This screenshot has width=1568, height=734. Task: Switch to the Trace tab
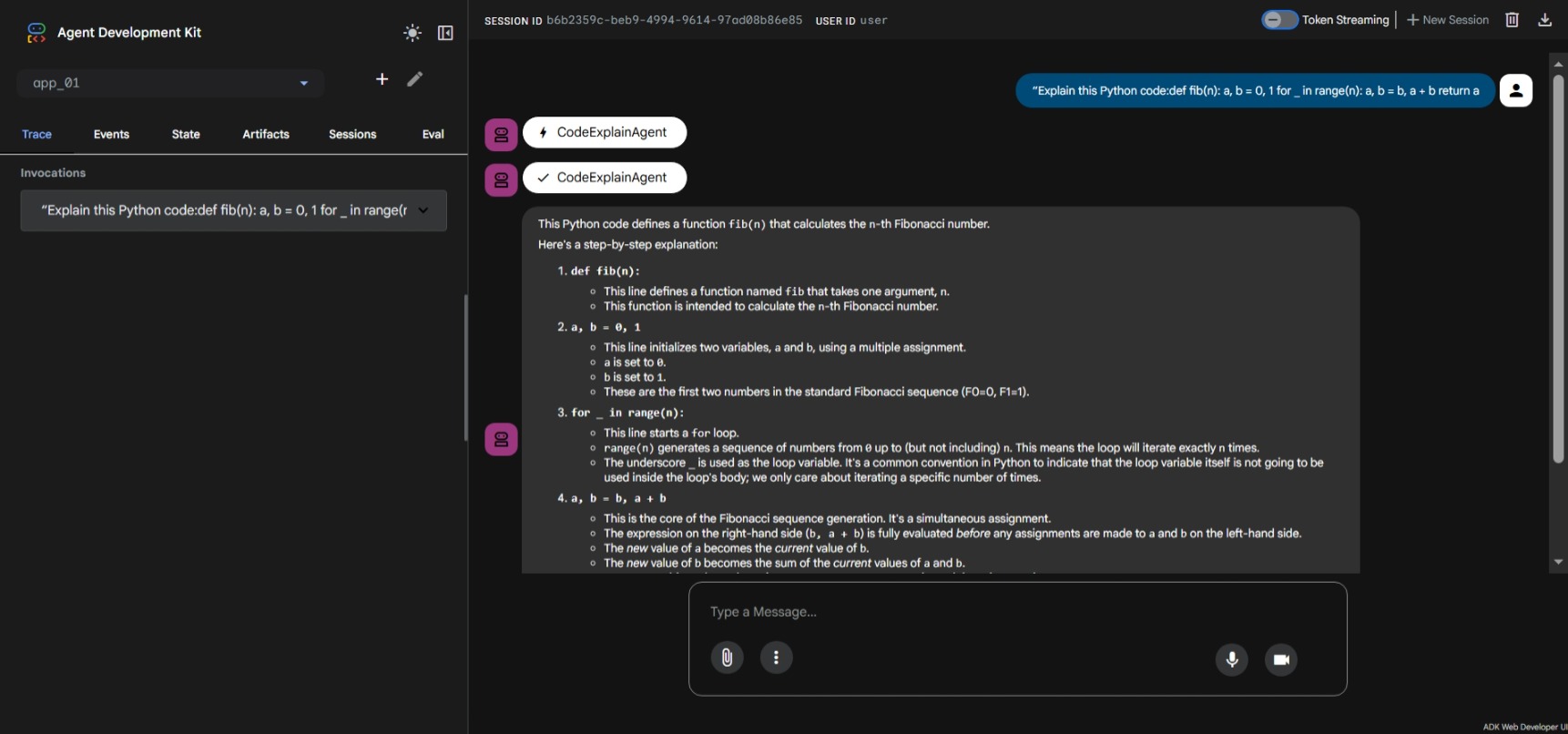point(36,134)
